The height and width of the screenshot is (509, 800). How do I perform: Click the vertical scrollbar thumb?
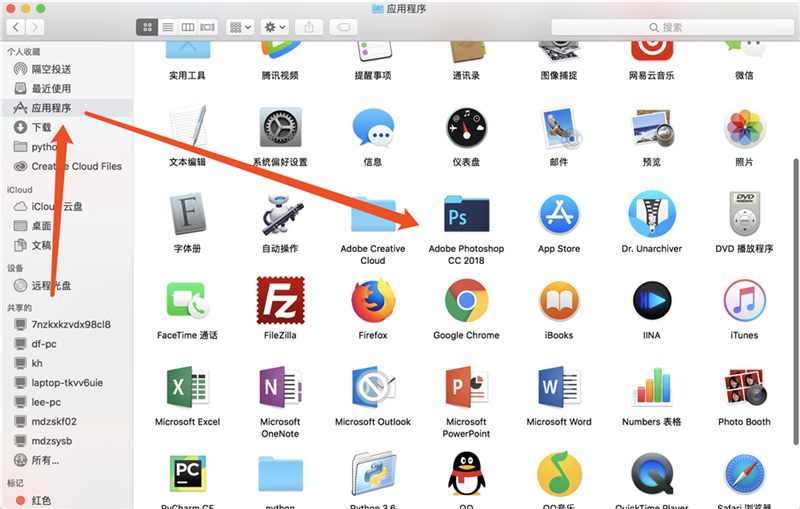coord(796,302)
